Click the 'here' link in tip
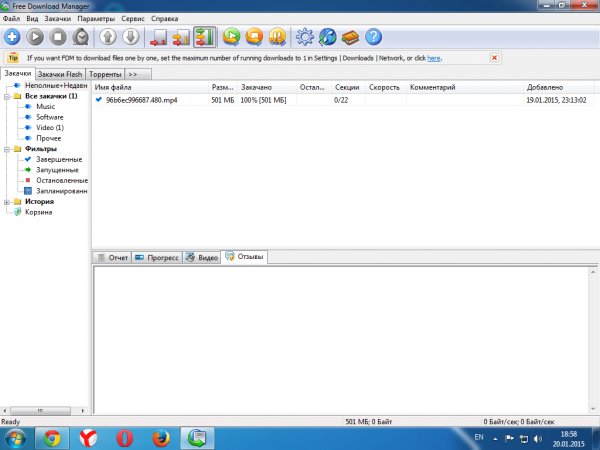This screenshot has width=600, height=450. point(434,58)
